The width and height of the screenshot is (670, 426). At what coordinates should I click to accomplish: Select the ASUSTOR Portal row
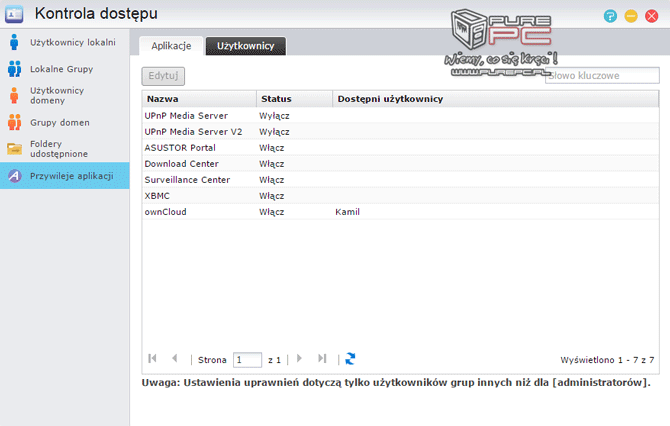coord(400,148)
